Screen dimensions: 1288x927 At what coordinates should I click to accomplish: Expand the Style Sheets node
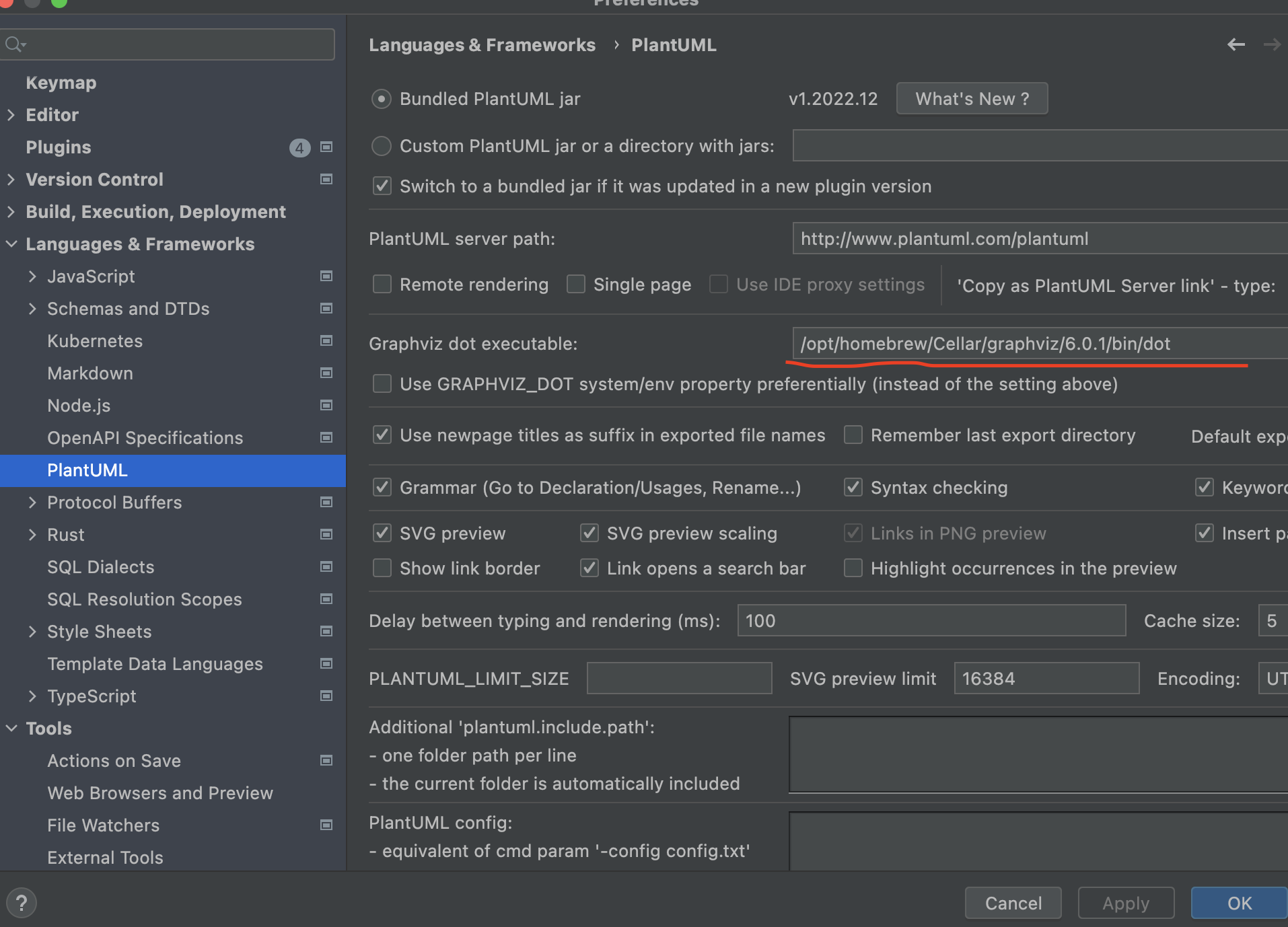32,632
